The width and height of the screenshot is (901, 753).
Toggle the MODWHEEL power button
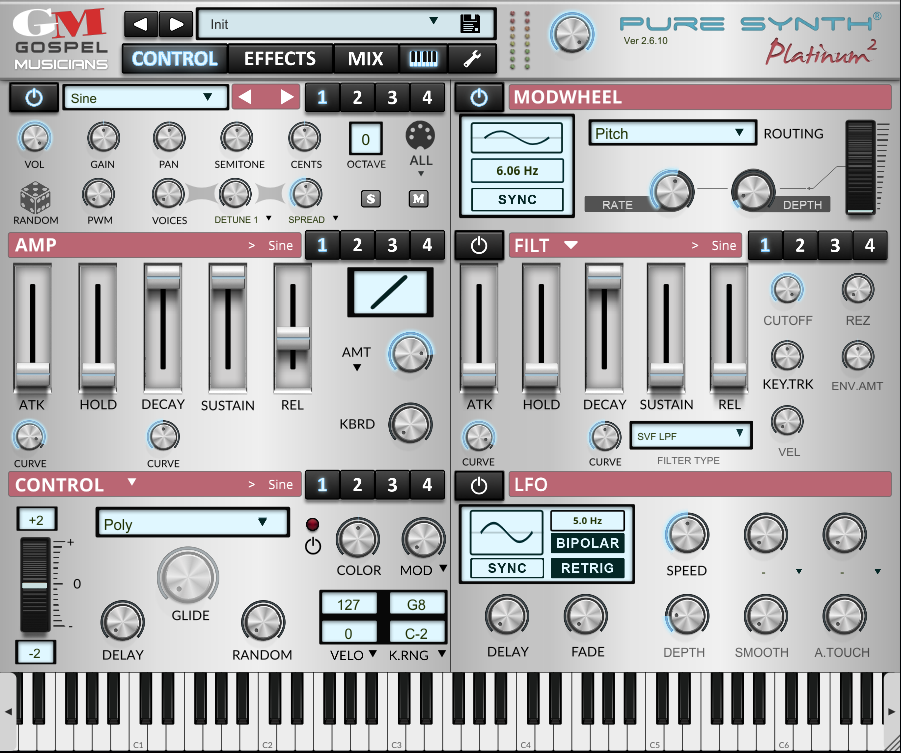(x=479, y=98)
